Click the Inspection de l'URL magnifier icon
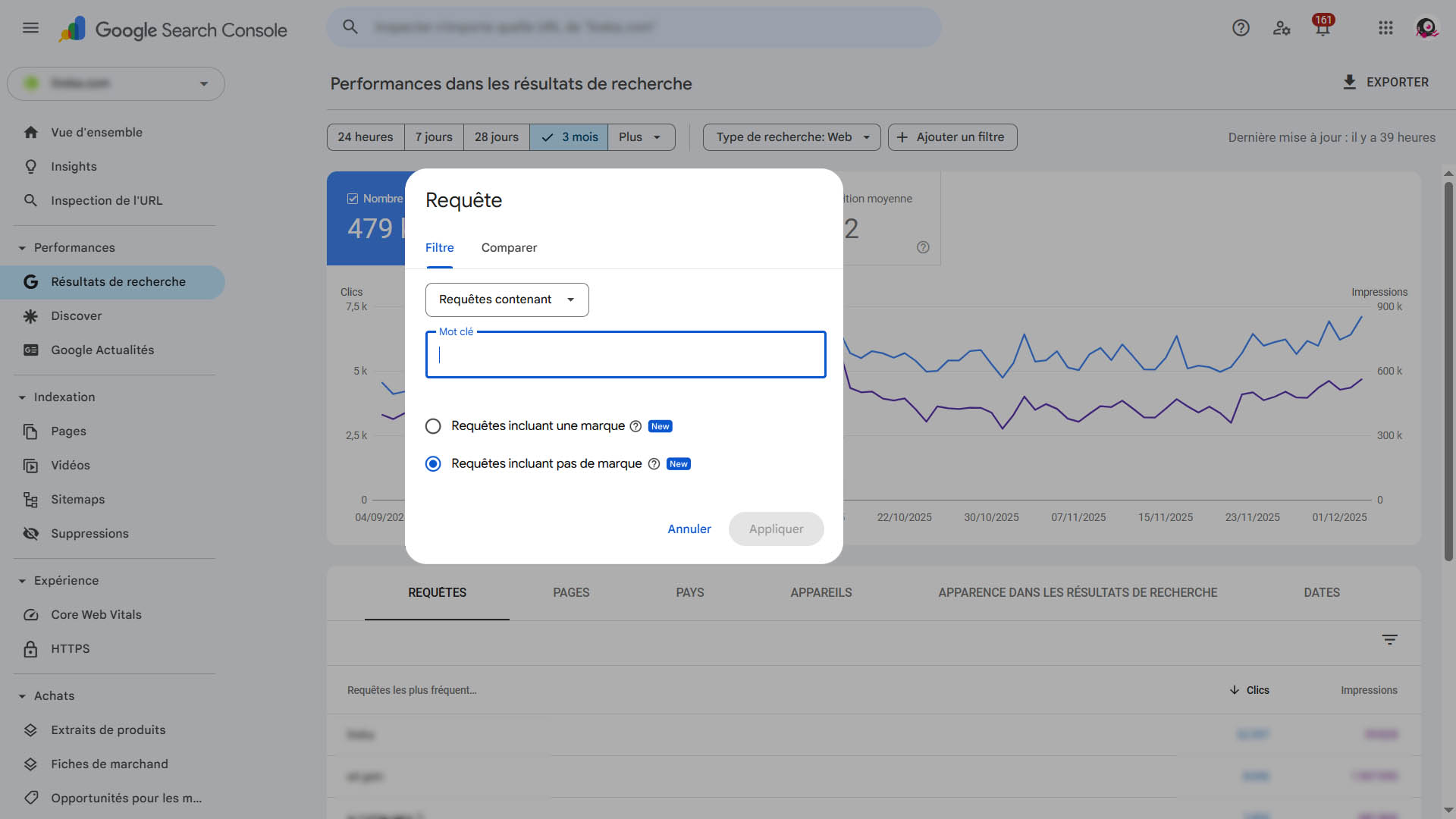 [30, 200]
